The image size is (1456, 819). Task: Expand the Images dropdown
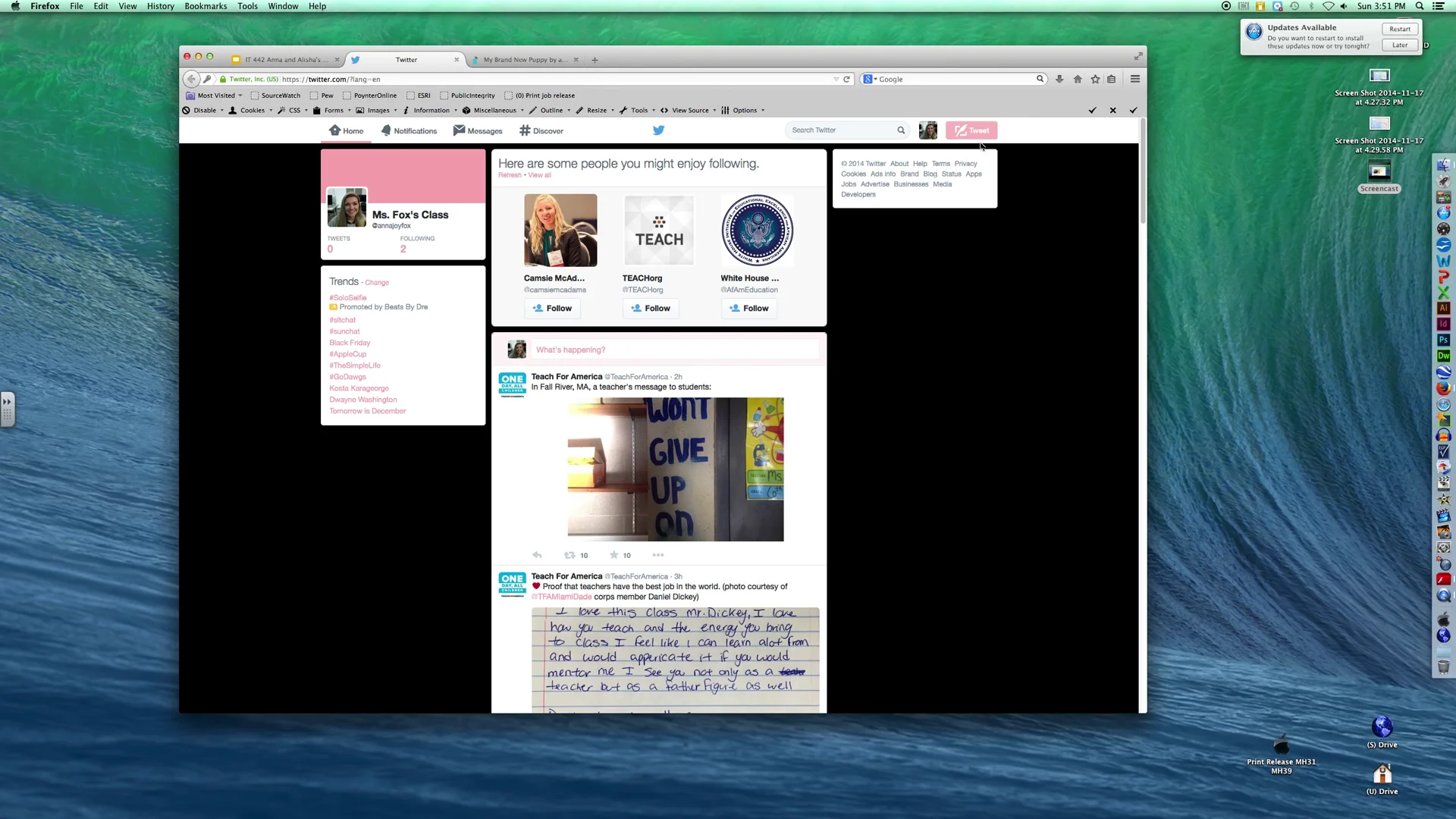coord(377,111)
